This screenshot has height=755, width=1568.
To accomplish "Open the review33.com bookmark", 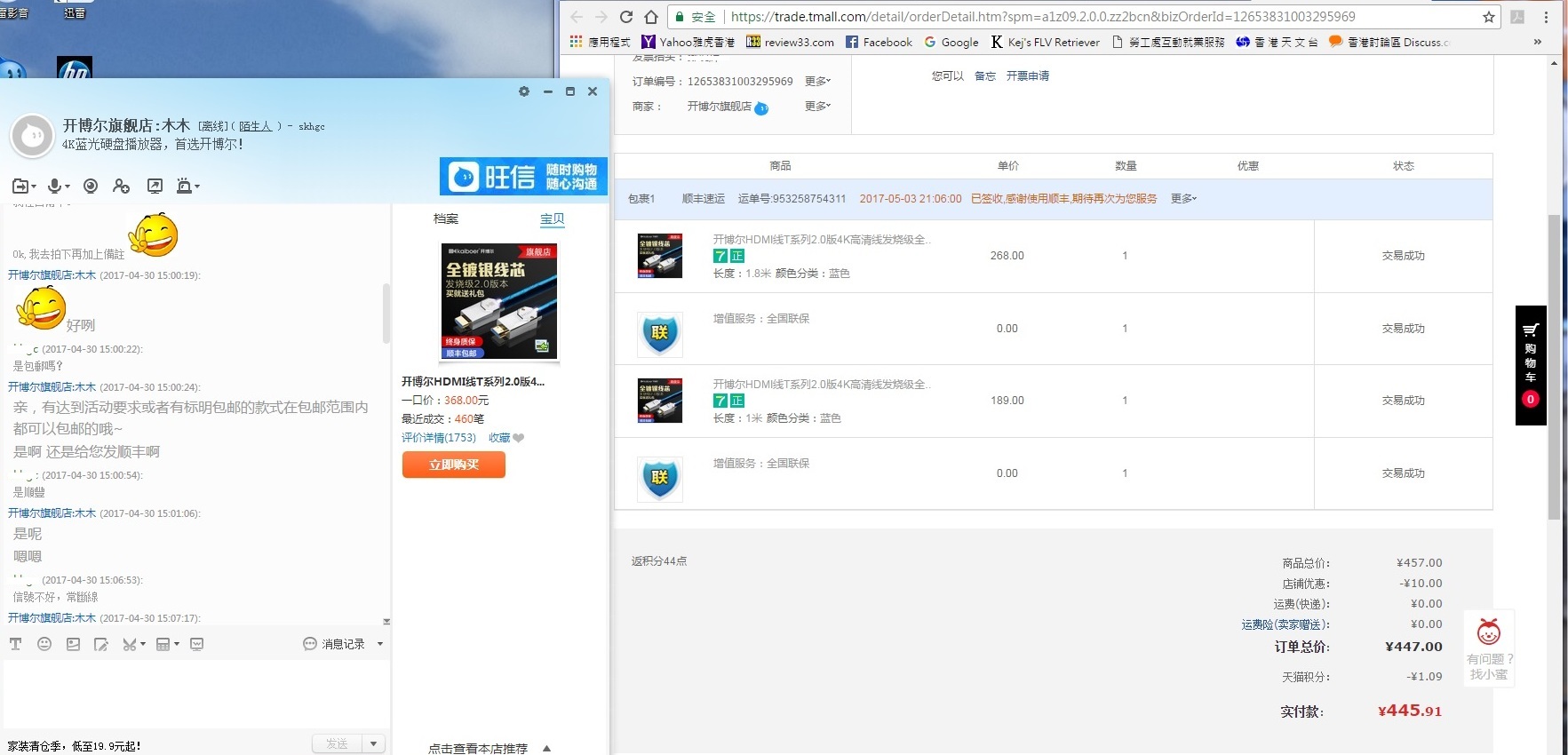I will tap(791, 42).
